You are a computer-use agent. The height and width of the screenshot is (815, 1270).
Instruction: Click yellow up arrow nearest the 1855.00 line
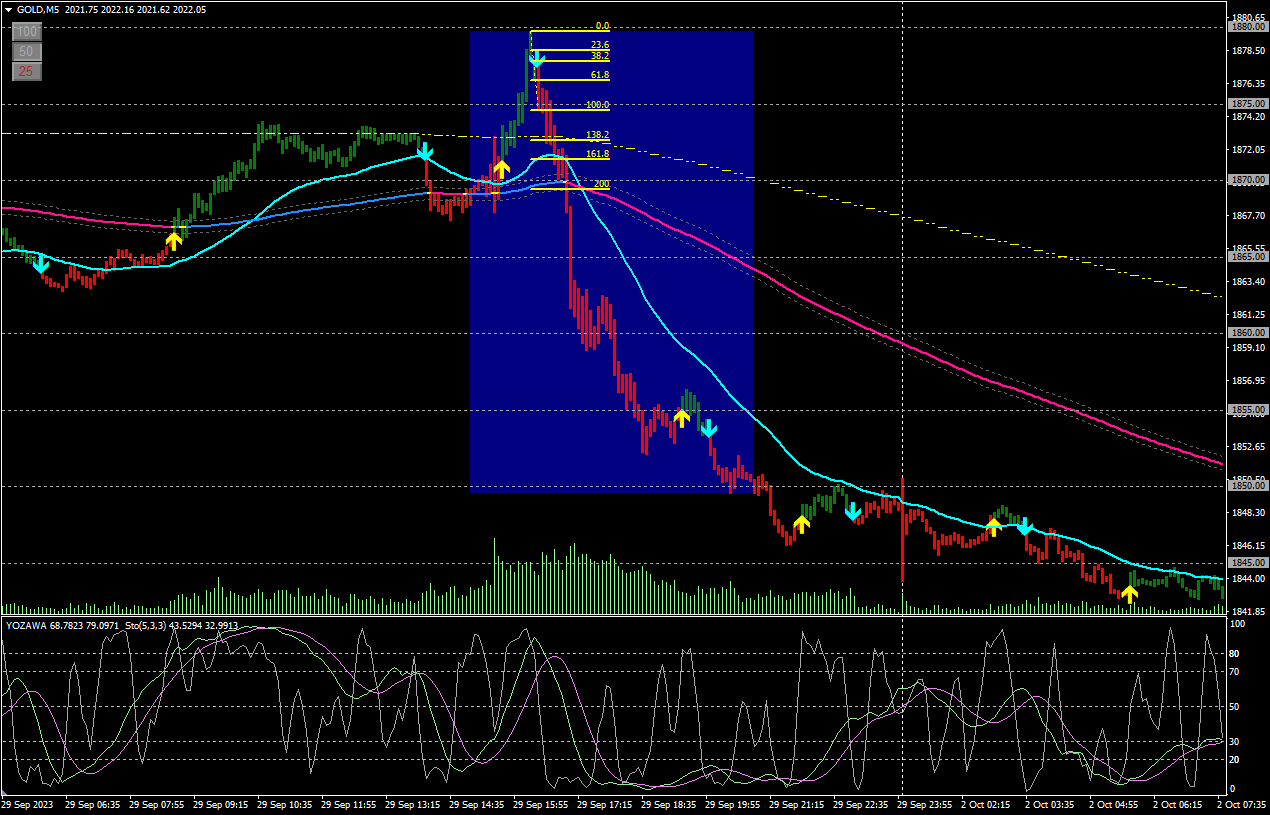click(682, 417)
